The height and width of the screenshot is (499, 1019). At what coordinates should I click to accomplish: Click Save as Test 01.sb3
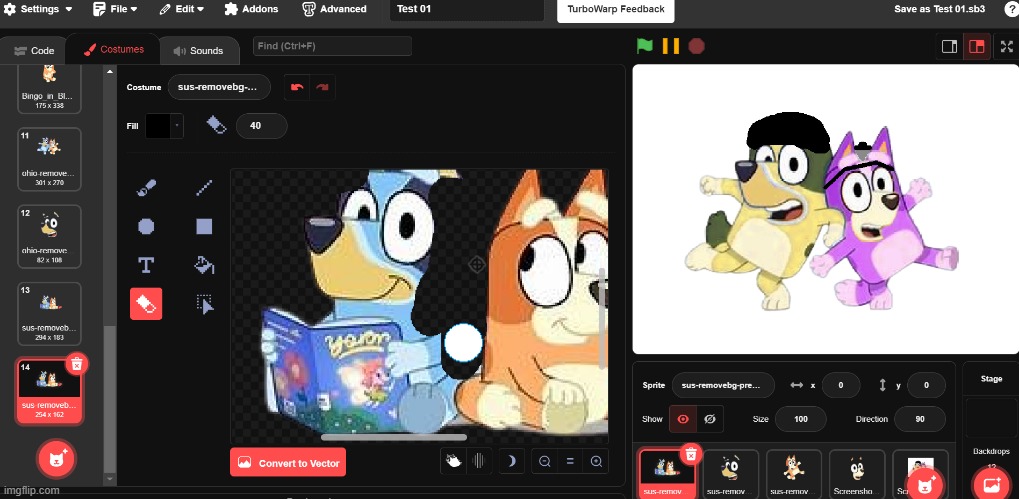939,9
